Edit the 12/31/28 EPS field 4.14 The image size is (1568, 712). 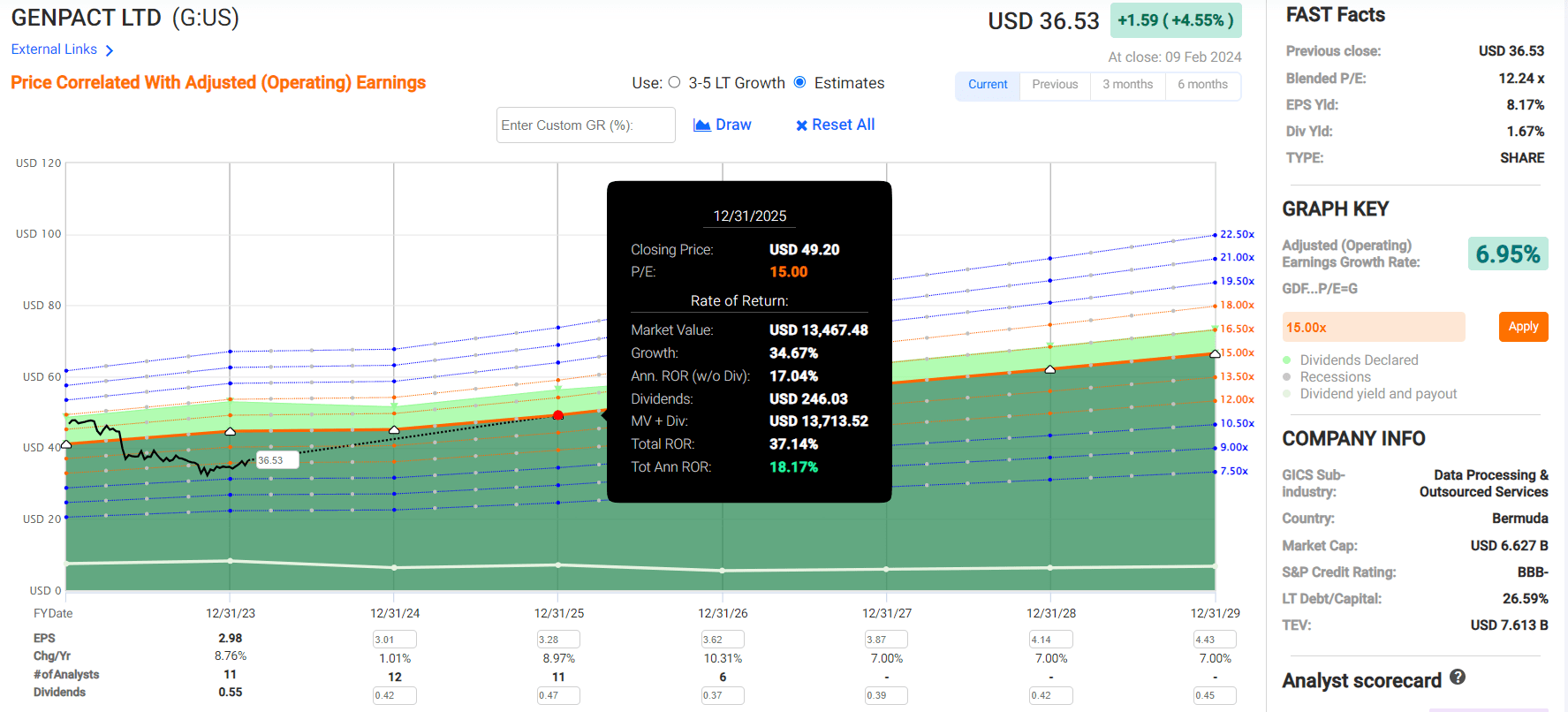[1050, 640]
